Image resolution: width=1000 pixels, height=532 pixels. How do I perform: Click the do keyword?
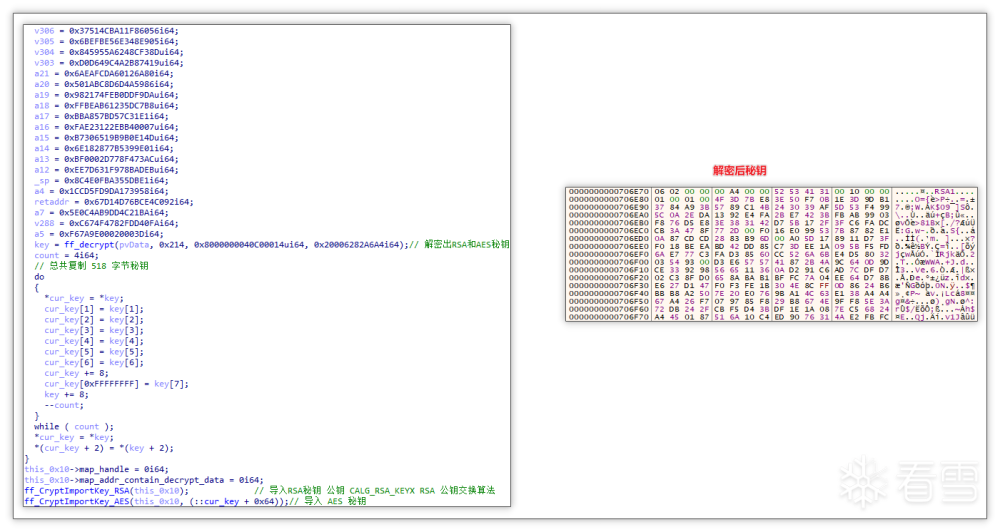(39, 277)
